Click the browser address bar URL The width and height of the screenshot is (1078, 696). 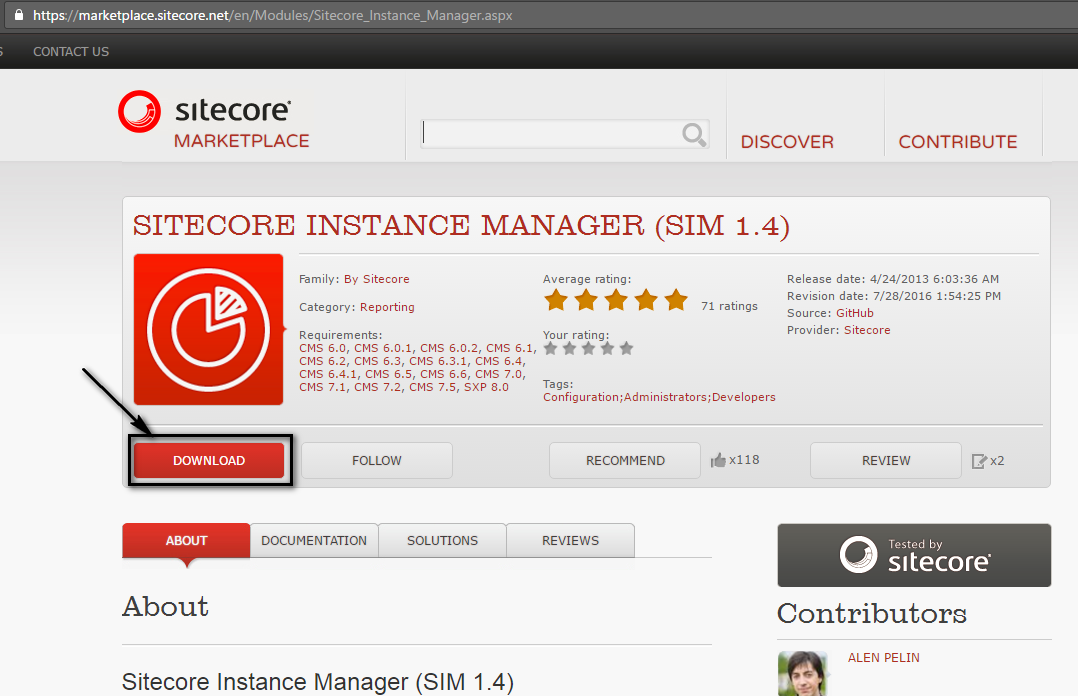click(x=272, y=15)
